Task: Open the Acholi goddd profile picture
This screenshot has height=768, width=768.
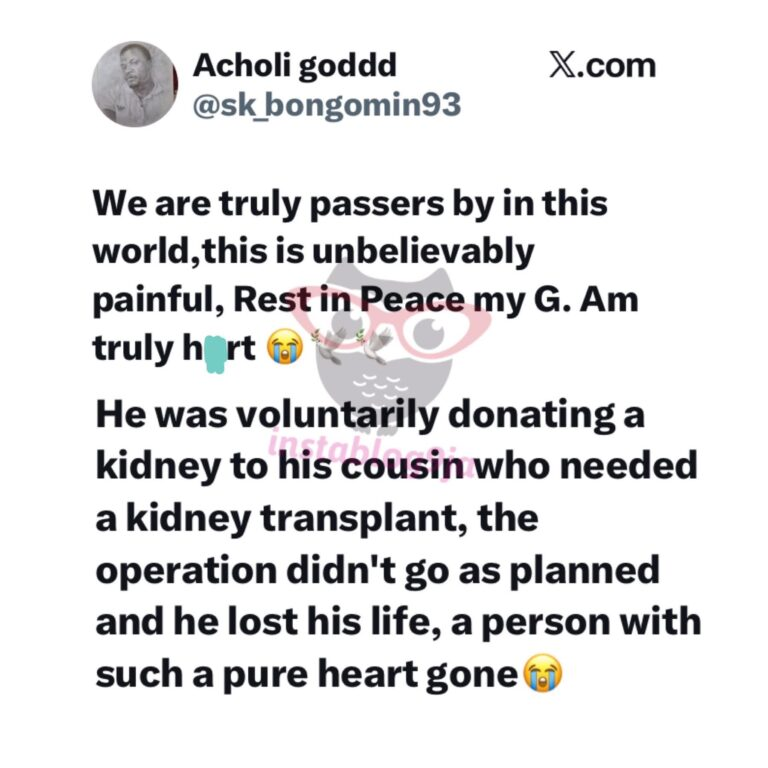Action: [134, 84]
